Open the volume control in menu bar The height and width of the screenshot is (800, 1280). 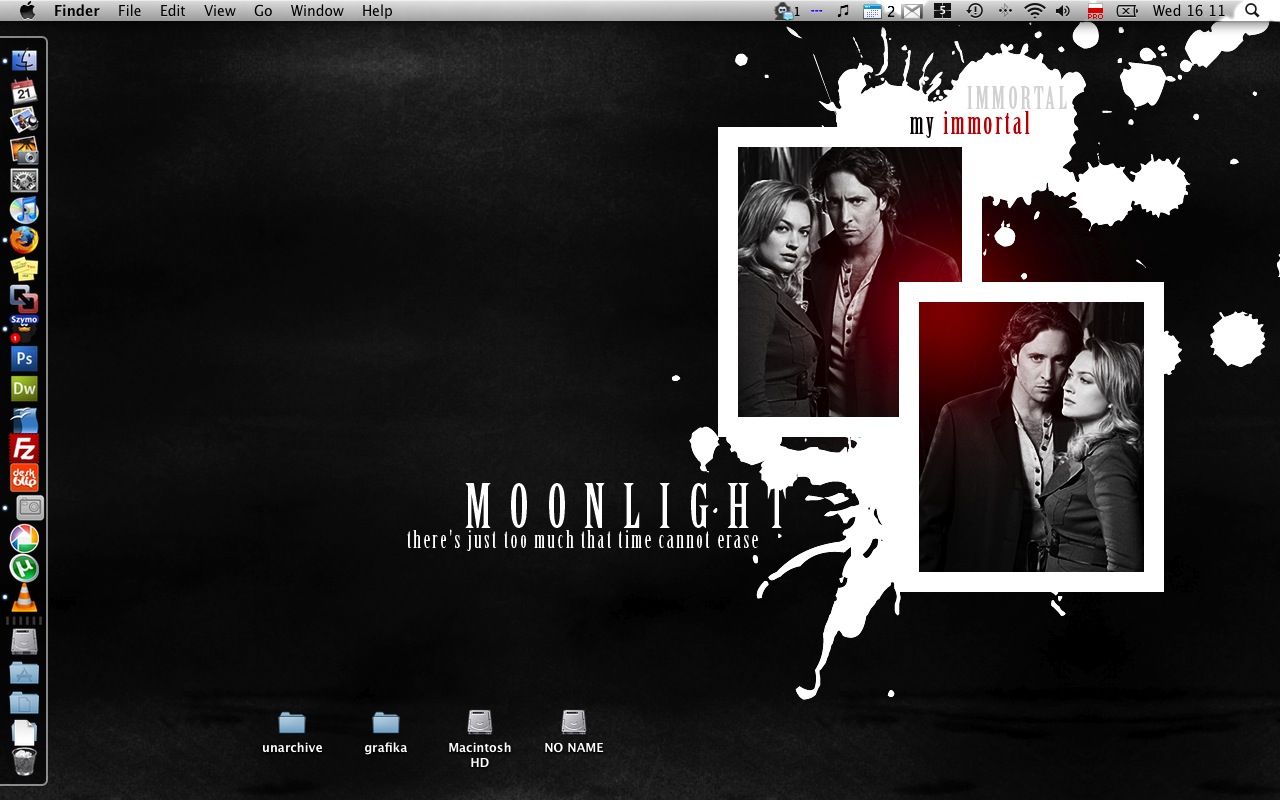pyautogui.click(x=1063, y=11)
